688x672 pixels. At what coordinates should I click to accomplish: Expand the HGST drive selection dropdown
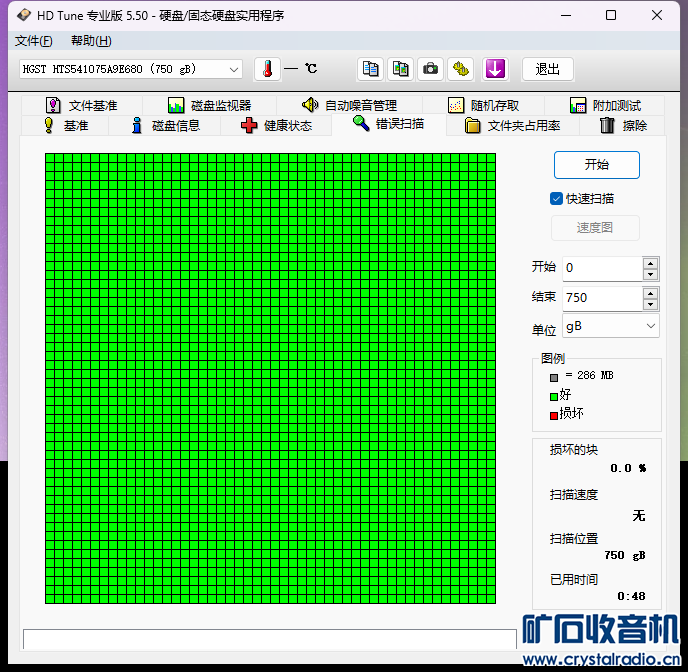(234, 69)
